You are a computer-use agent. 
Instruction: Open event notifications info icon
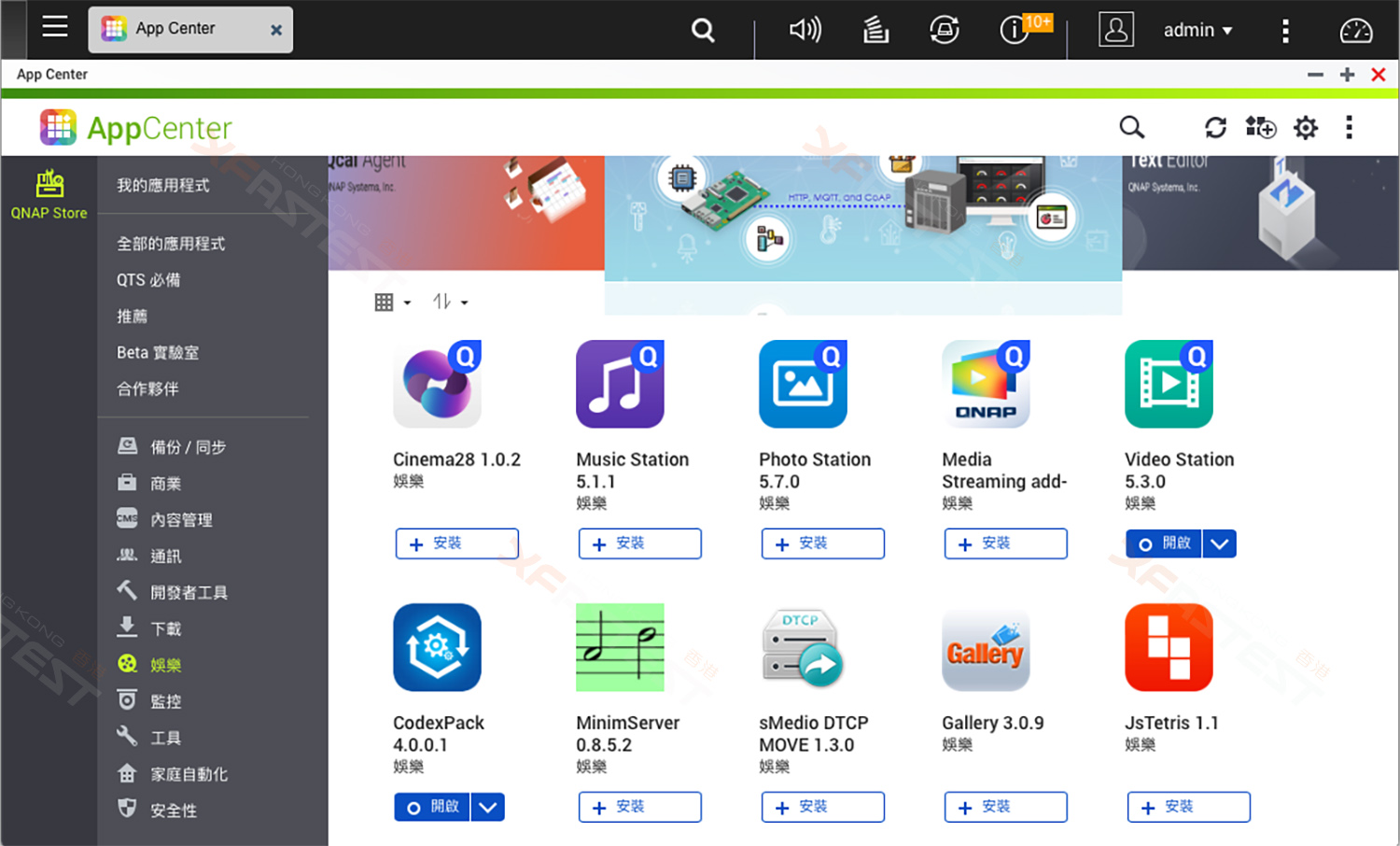(1015, 31)
